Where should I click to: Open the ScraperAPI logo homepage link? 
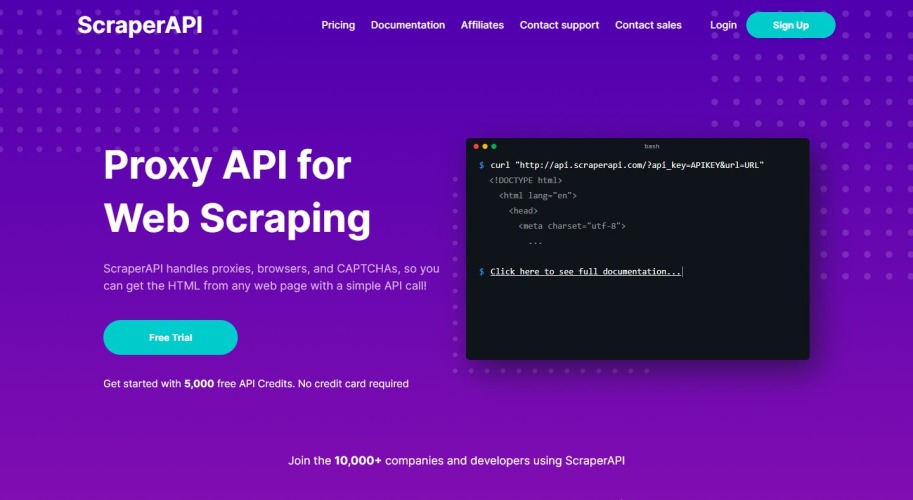tap(140, 25)
